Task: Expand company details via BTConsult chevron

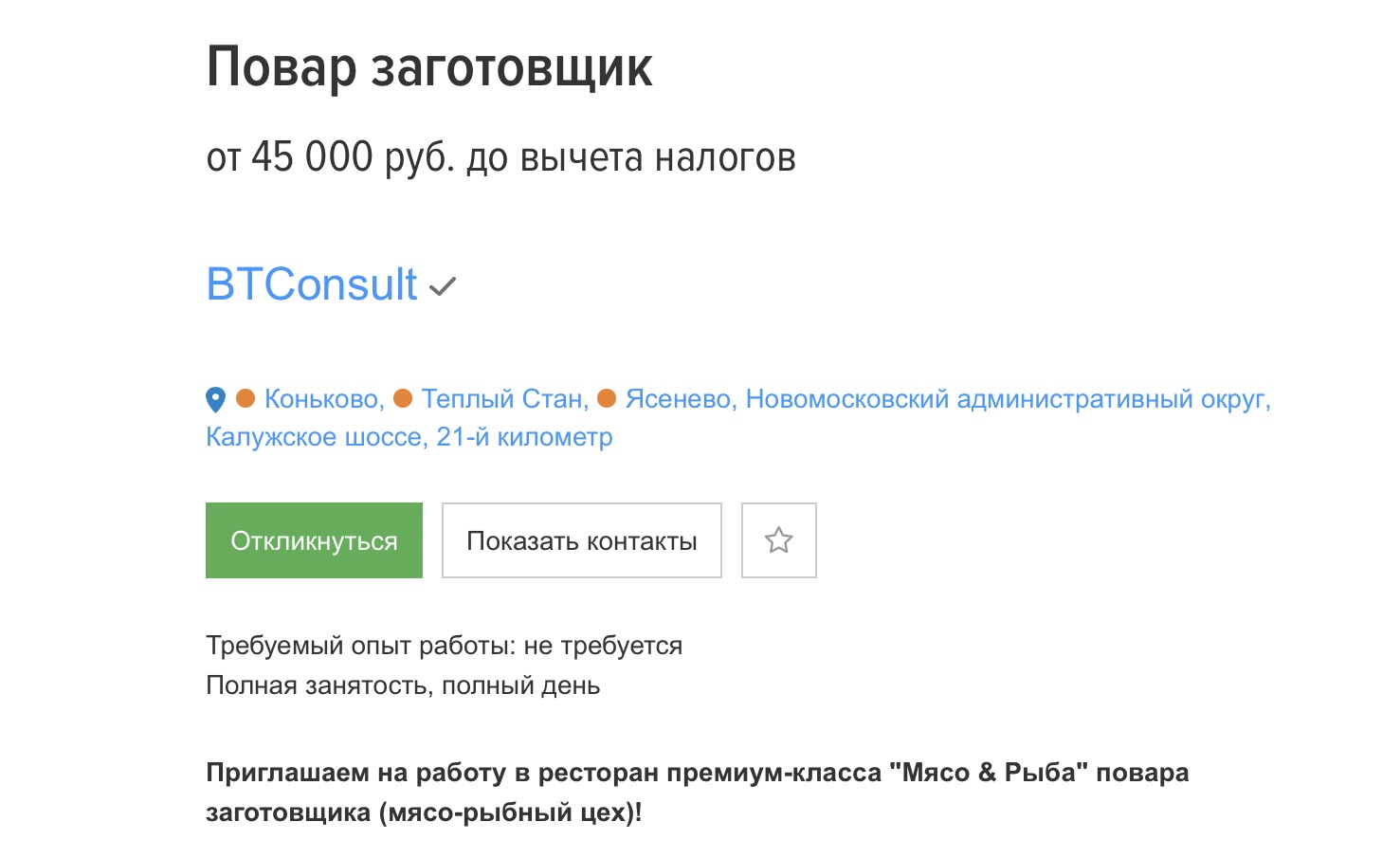Action: (444, 286)
